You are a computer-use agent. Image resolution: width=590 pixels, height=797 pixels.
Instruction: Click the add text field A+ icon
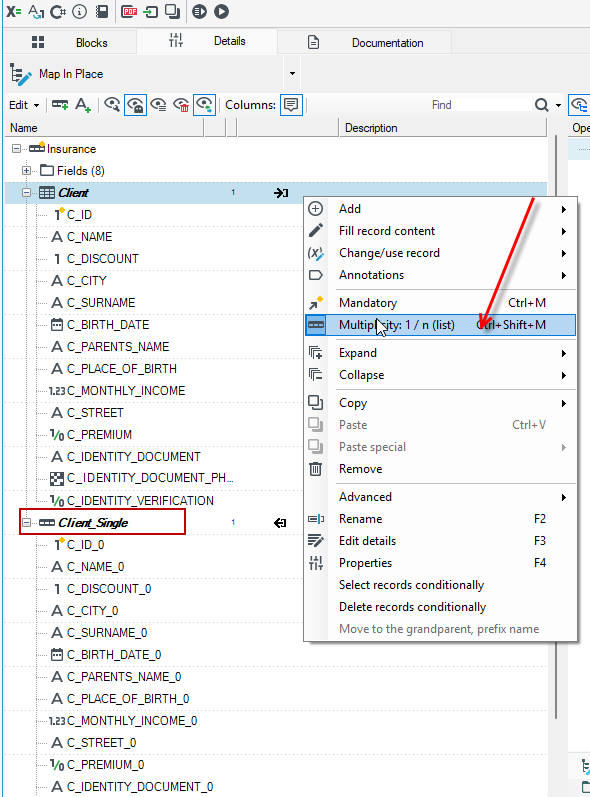[x=83, y=105]
